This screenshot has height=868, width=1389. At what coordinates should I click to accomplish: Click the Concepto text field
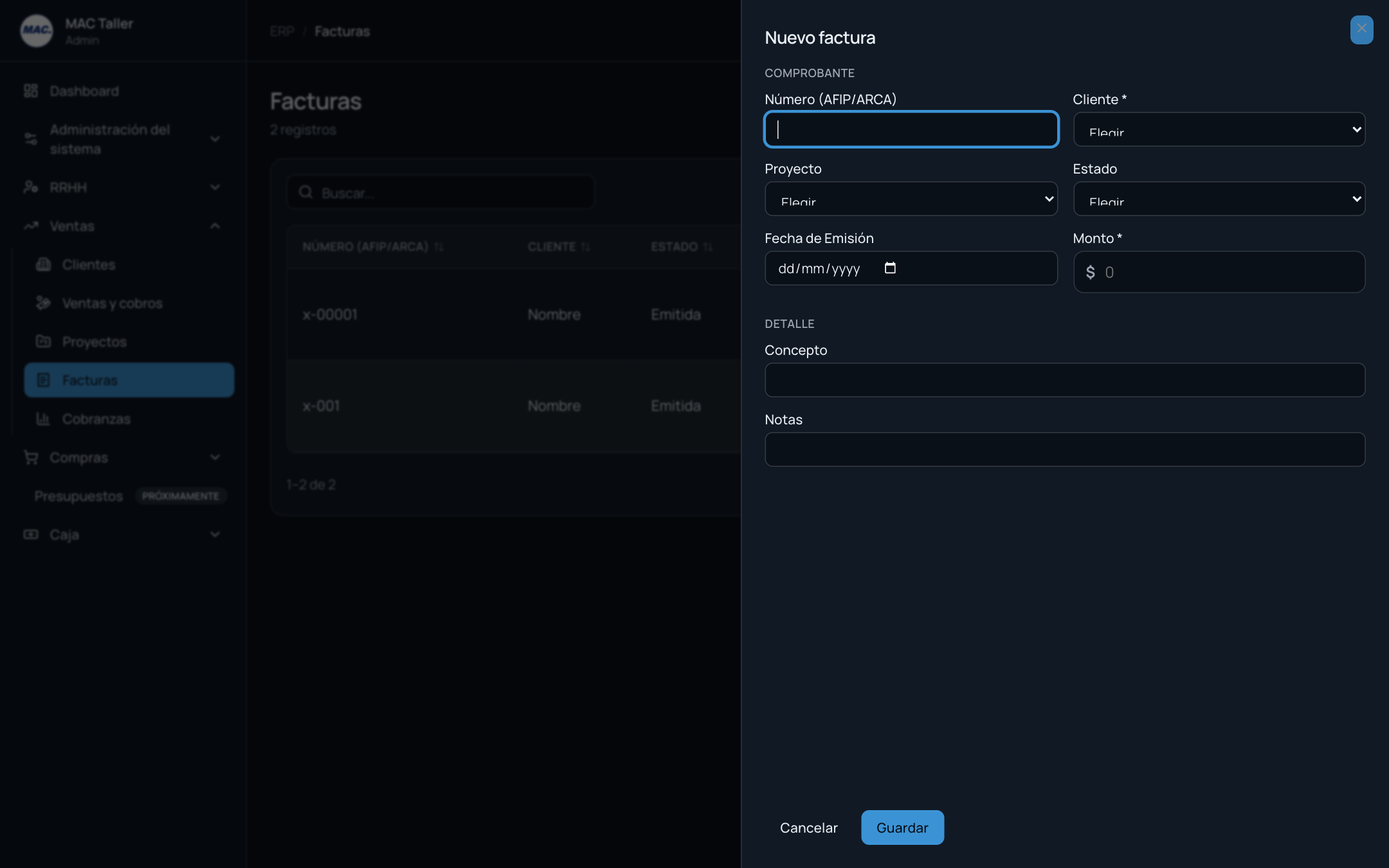[1065, 380]
